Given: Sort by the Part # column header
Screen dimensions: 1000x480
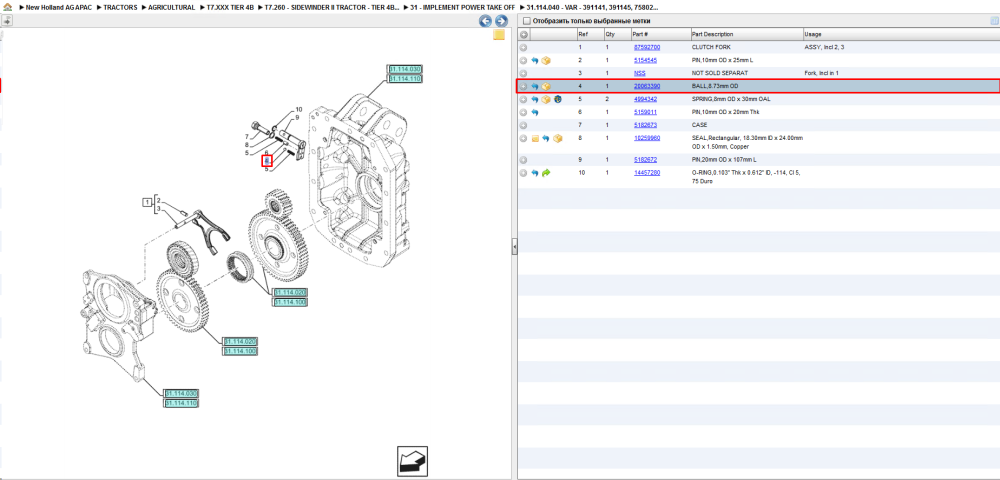Looking at the screenshot, I should pos(659,34).
